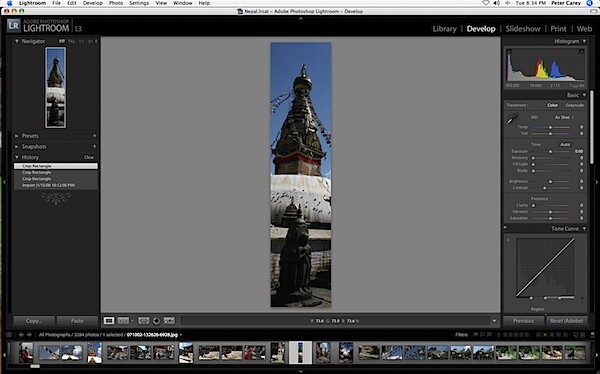Collapse the History panel
The width and height of the screenshot is (600, 374).
coord(16,157)
